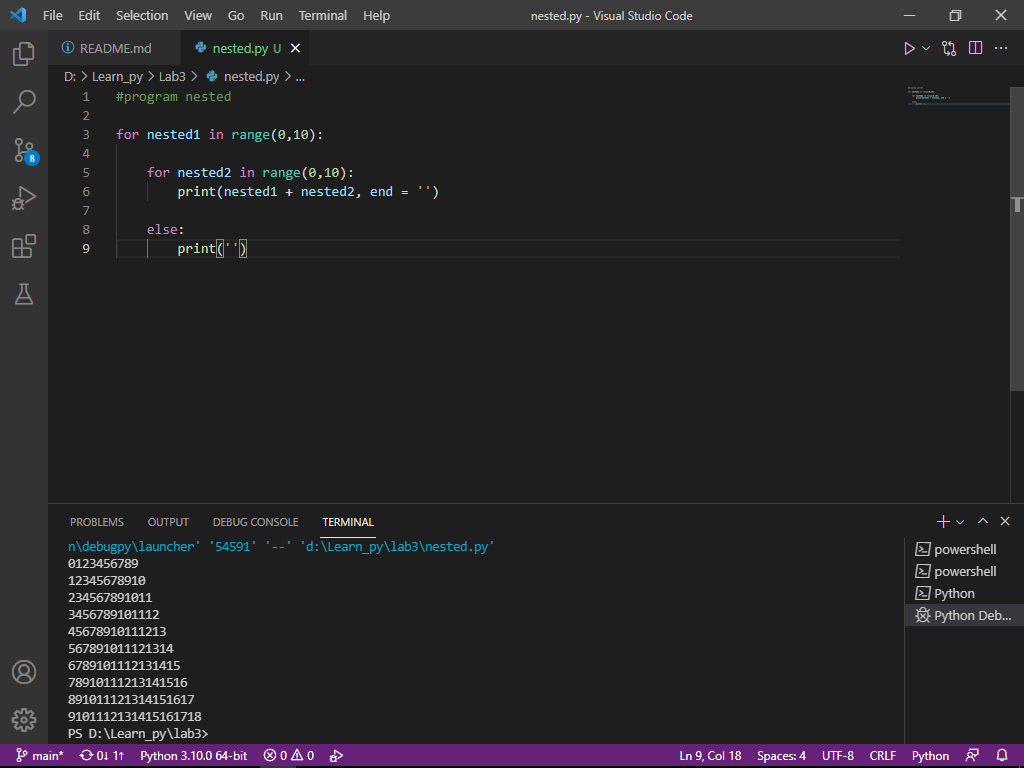Open the Edit menu
This screenshot has height=768, width=1024.
coord(89,16)
